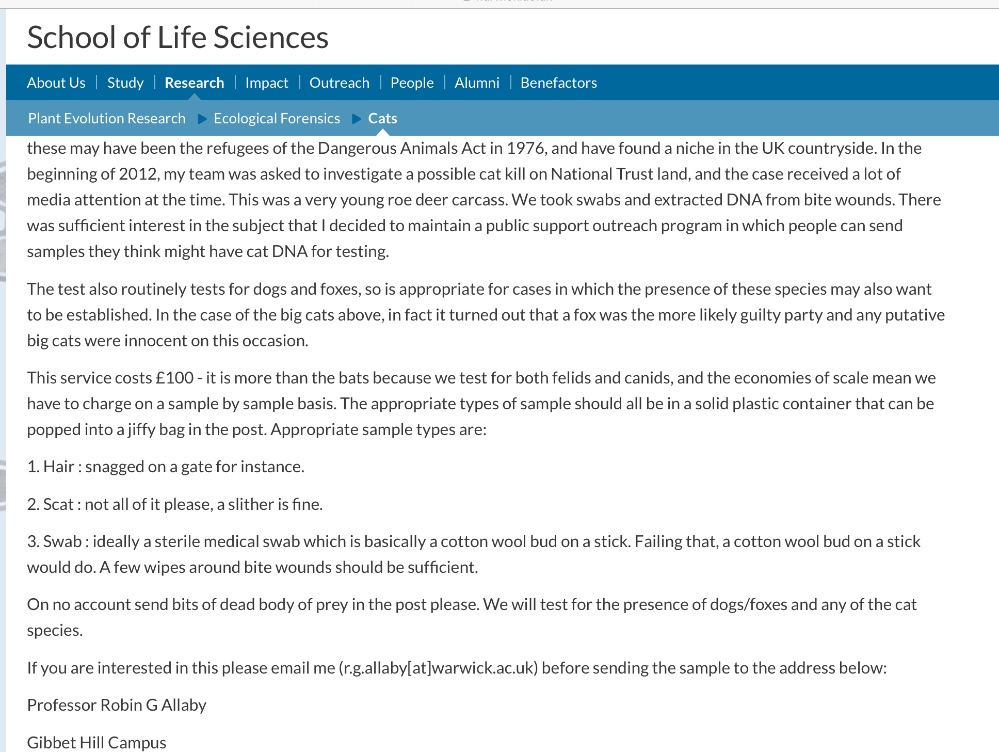999x752 pixels.
Task: Click the 'Scat : not all of it' list item
Action: click(x=175, y=504)
